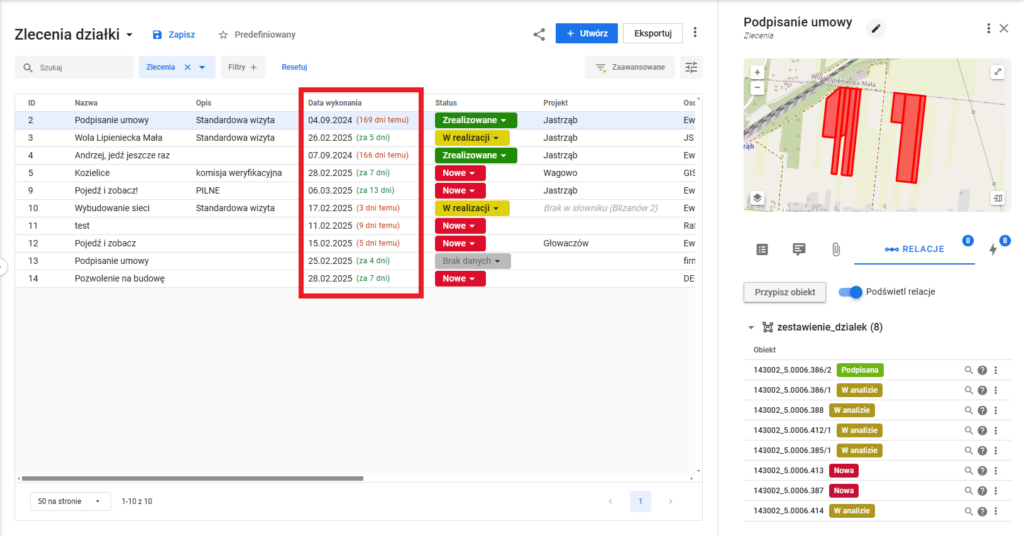The height and width of the screenshot is (536, 1024).
Task: Open the comments icon tab
Action: tap(799, 249)
